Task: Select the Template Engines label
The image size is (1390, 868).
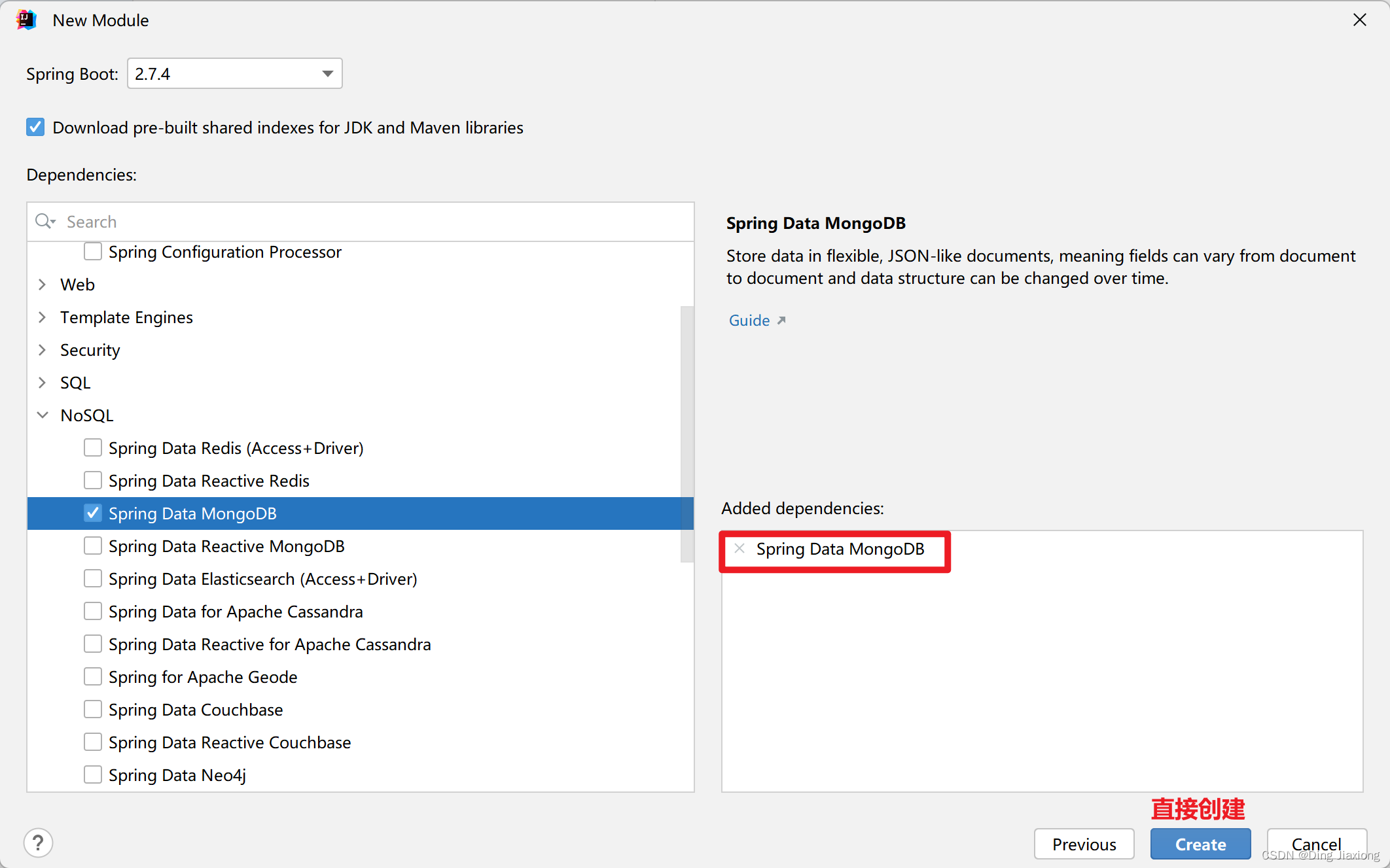Action: pos(126,317)
